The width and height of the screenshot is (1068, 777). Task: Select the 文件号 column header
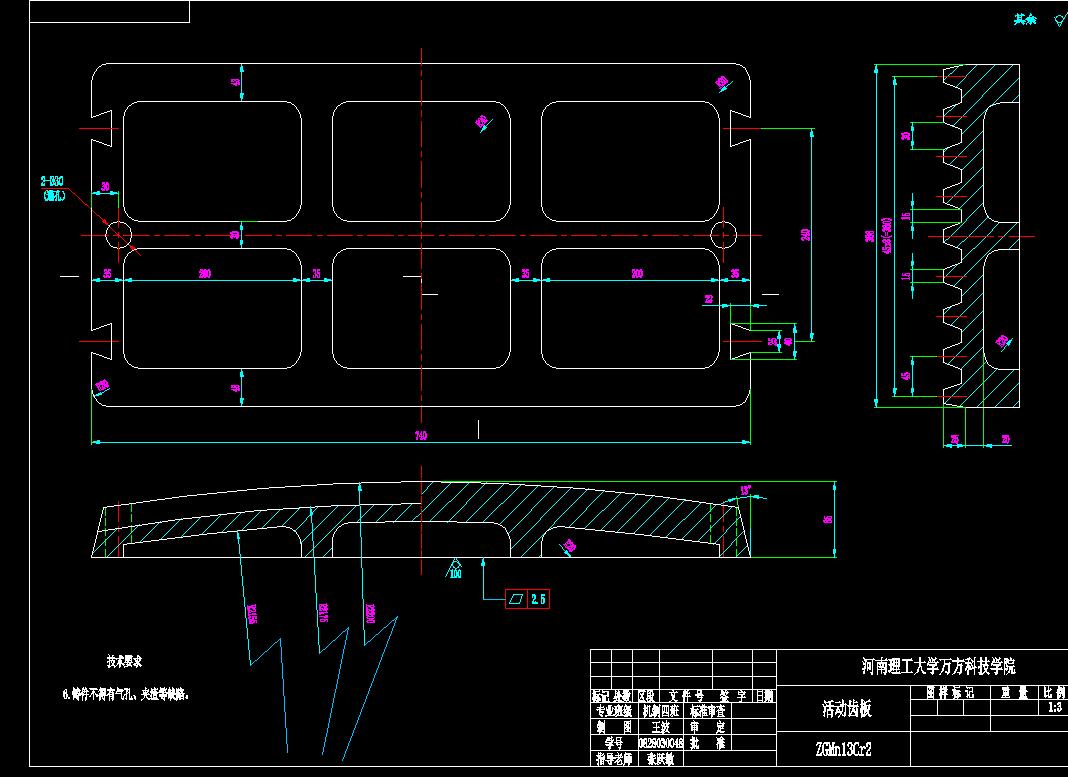pyautogui.click(x=686, y=696)
